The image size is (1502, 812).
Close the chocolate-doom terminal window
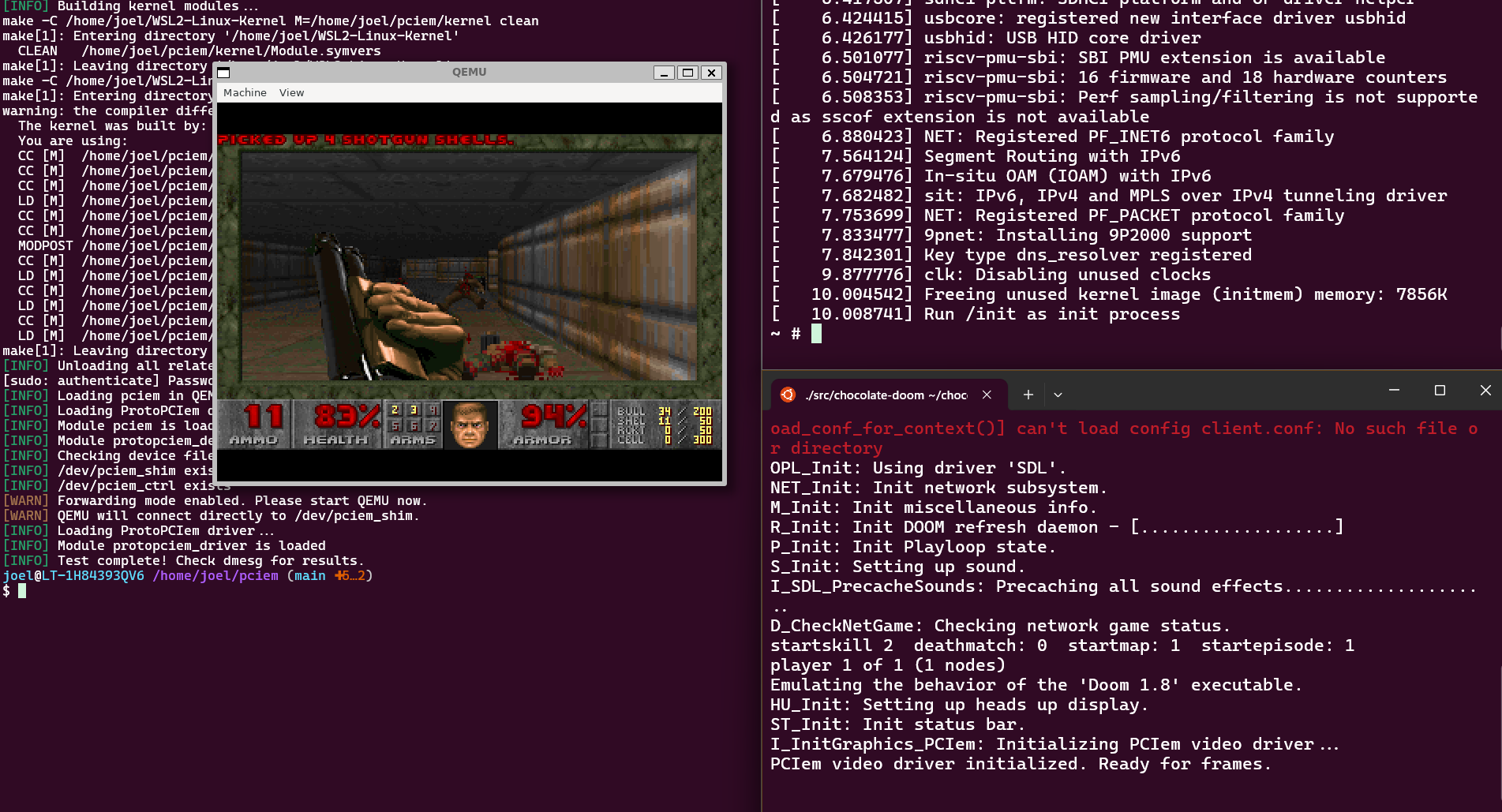(1485, 390)
